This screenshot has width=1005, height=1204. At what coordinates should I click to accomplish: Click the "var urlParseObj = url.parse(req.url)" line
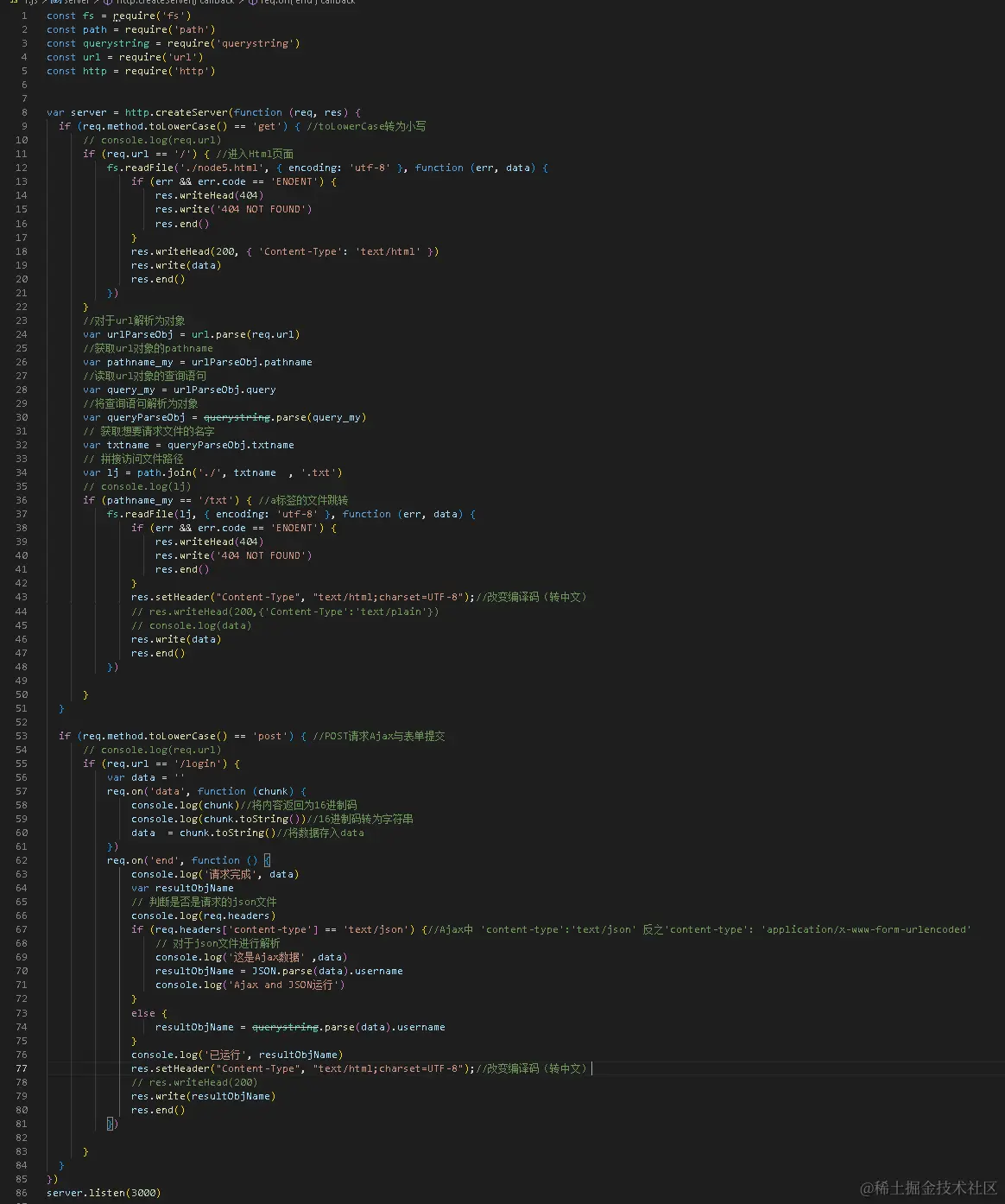tap(192, 334)
